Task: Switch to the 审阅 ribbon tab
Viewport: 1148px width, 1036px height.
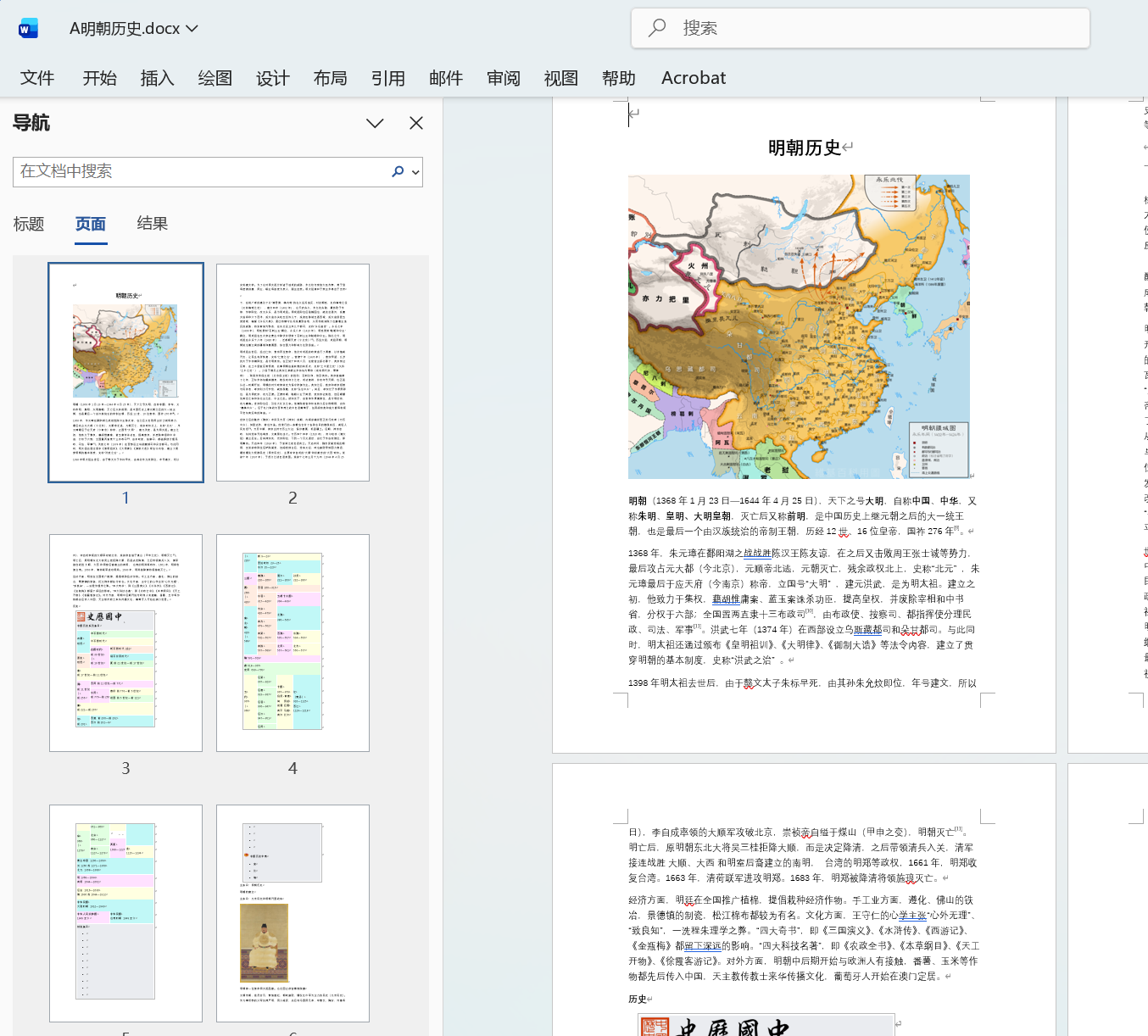Action: coord(503,78)
